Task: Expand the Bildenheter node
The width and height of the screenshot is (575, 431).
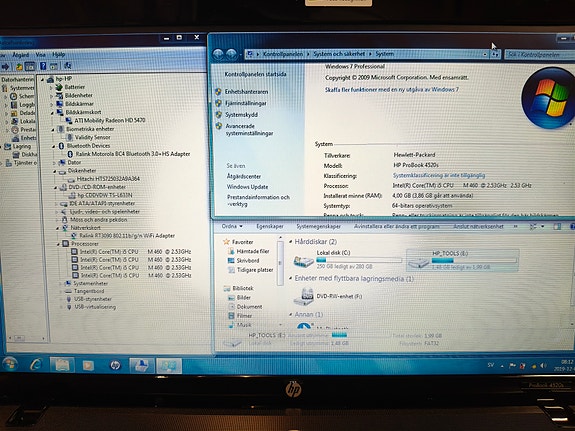Action: click(51, 96)
